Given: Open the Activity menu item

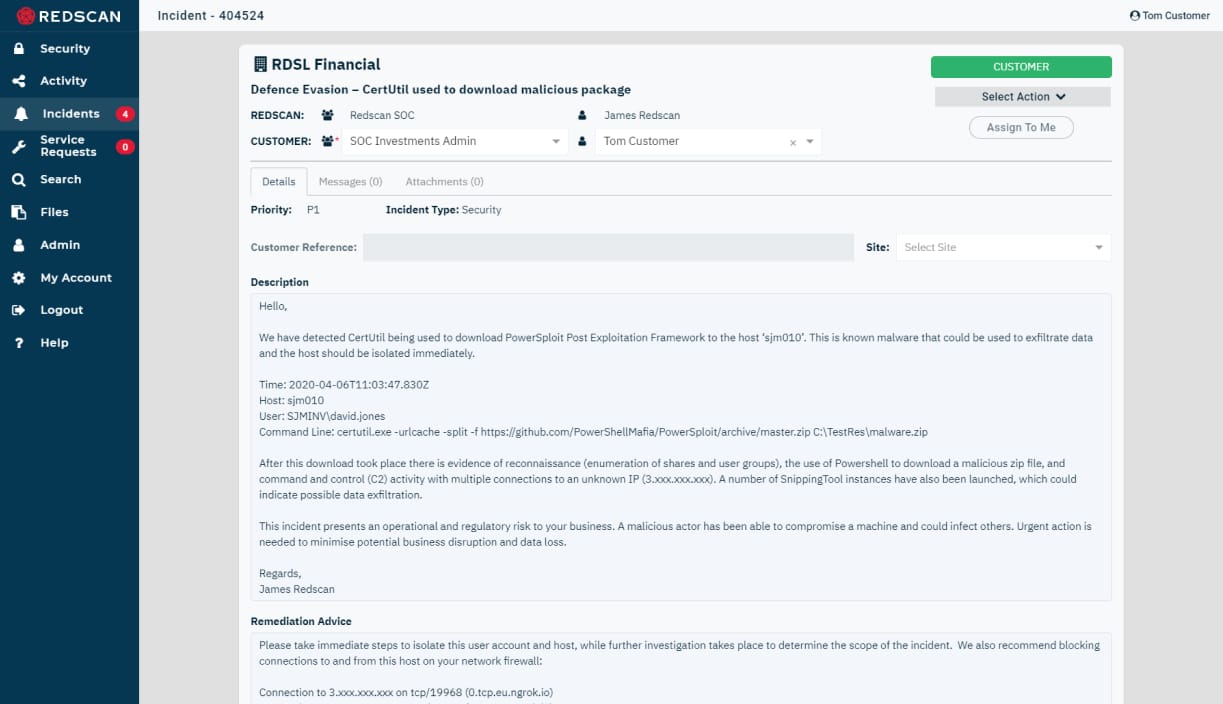Looking at the screenshot, I should pyautogui.click(x=63, y=81).
